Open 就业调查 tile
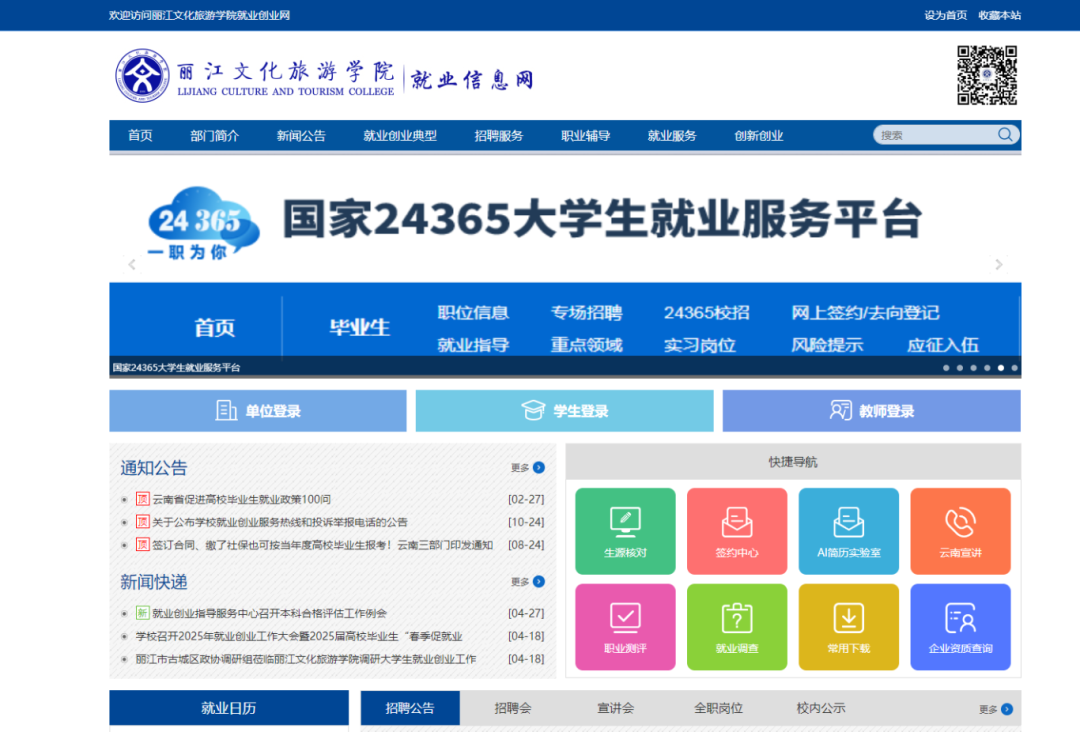Viewport: 1080px width, 732px height. click(737, 627)
